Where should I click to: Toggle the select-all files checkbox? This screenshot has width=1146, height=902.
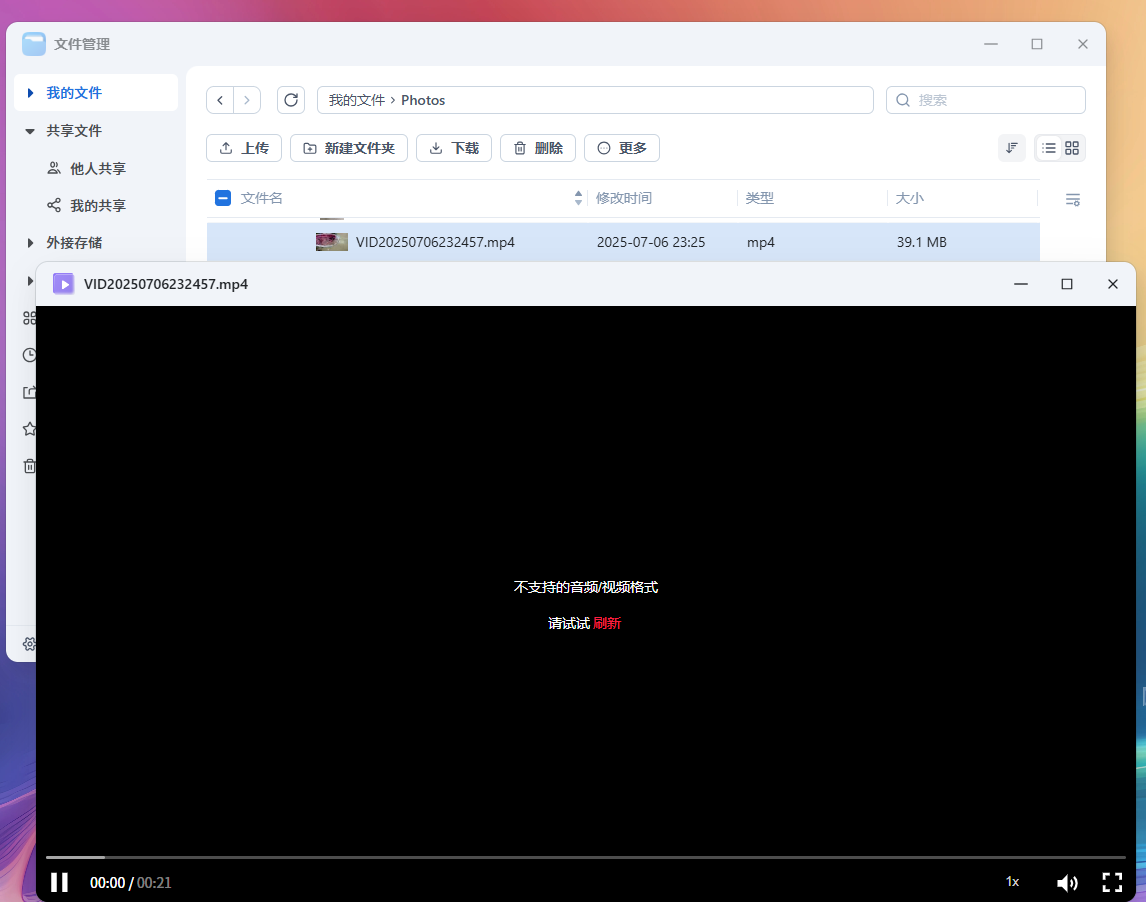(x=223, y=198)
